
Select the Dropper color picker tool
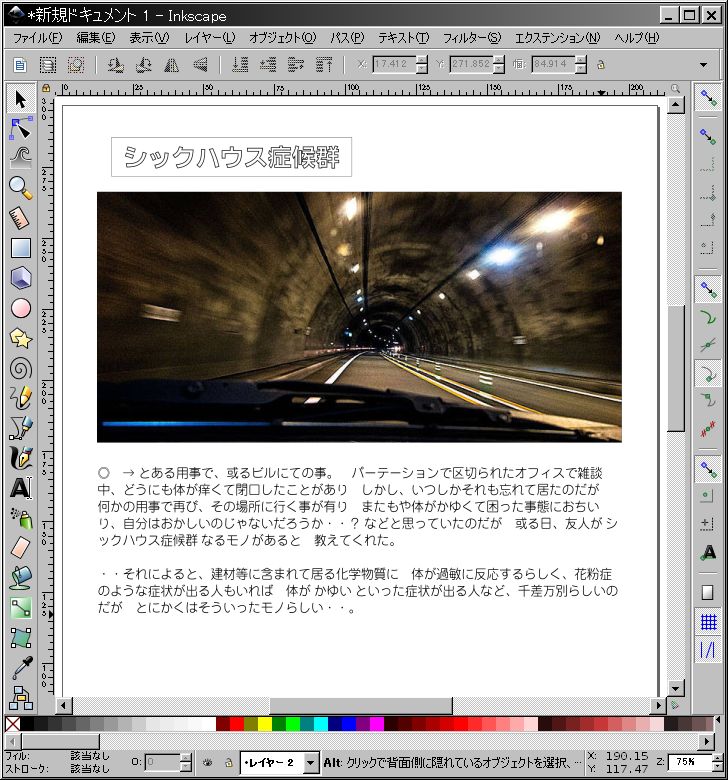(x=20, y=668)
